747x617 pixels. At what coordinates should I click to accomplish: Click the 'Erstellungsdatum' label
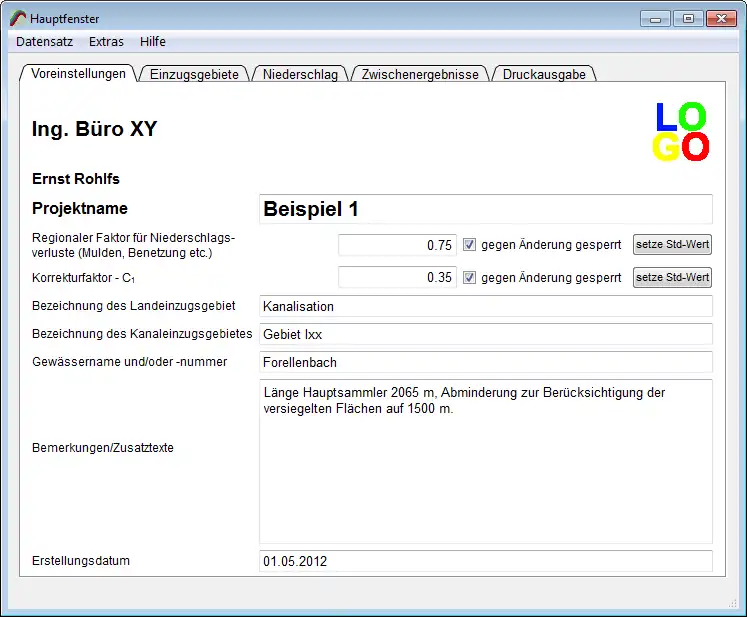81,561
